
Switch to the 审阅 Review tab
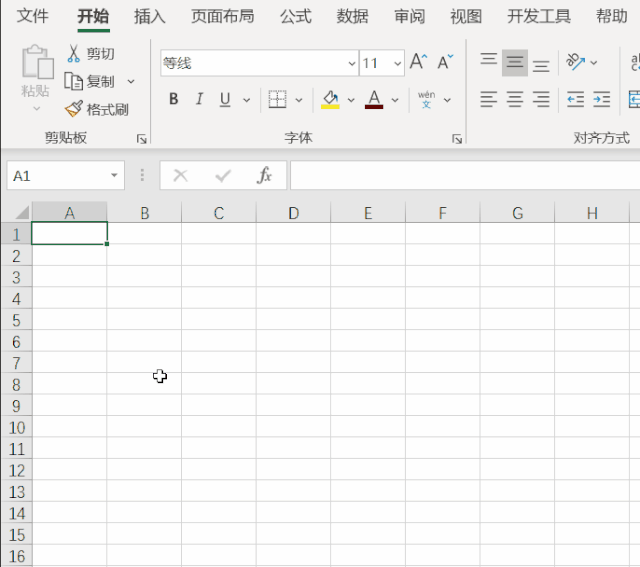tap(409, 16)
